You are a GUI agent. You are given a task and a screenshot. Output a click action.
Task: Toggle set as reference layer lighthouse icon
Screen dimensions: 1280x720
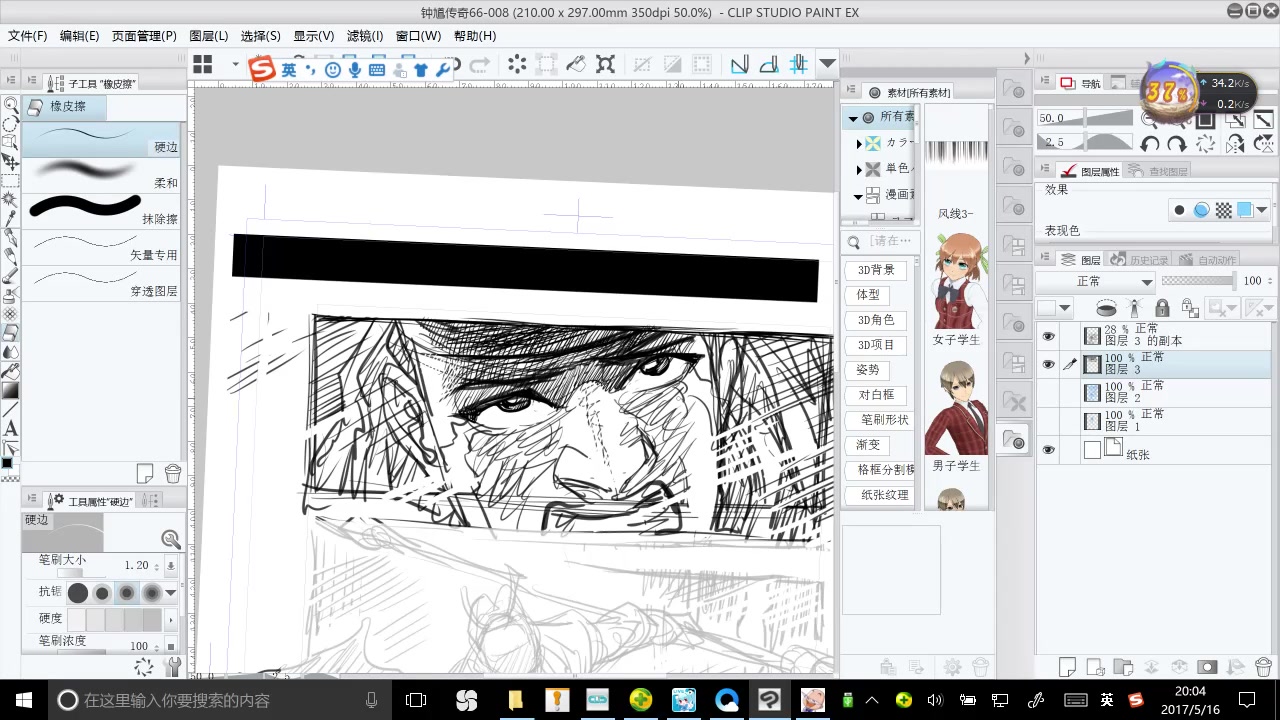coord(1135,308)
